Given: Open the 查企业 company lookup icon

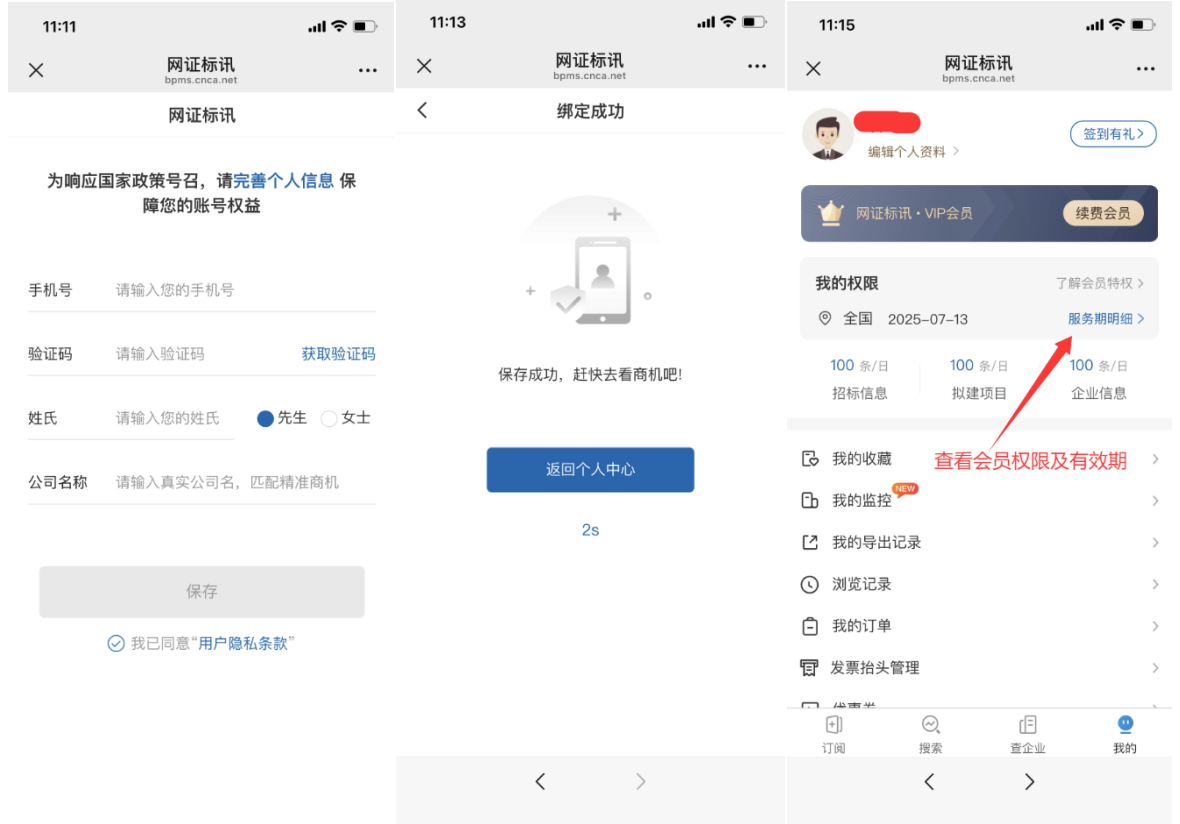Looking at the screenshot, I should coord(1027,726).
